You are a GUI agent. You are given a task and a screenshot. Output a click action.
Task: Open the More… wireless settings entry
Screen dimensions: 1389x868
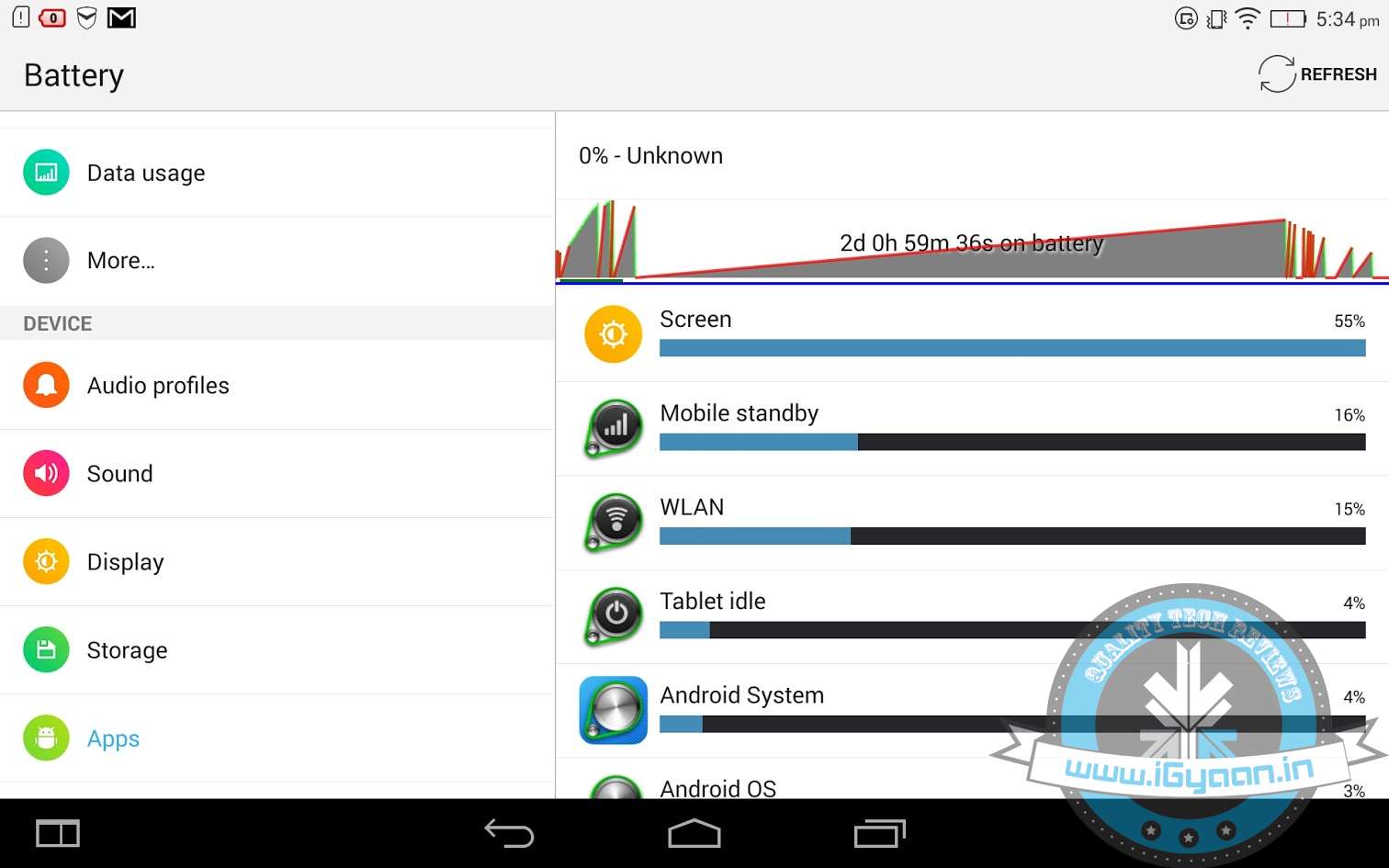277,261
